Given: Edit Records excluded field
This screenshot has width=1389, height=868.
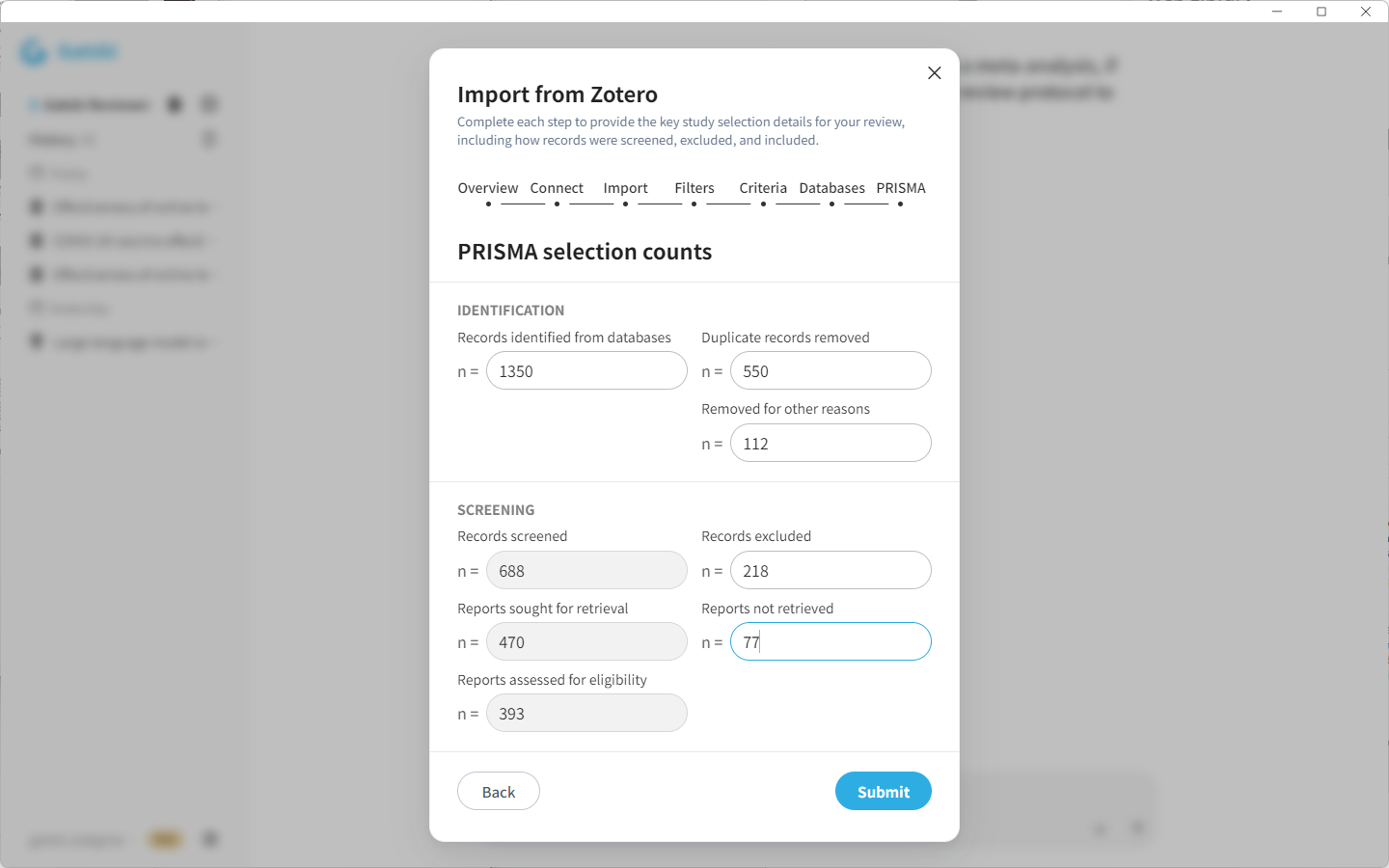Looking at the screenshot, I should point(831,571).
